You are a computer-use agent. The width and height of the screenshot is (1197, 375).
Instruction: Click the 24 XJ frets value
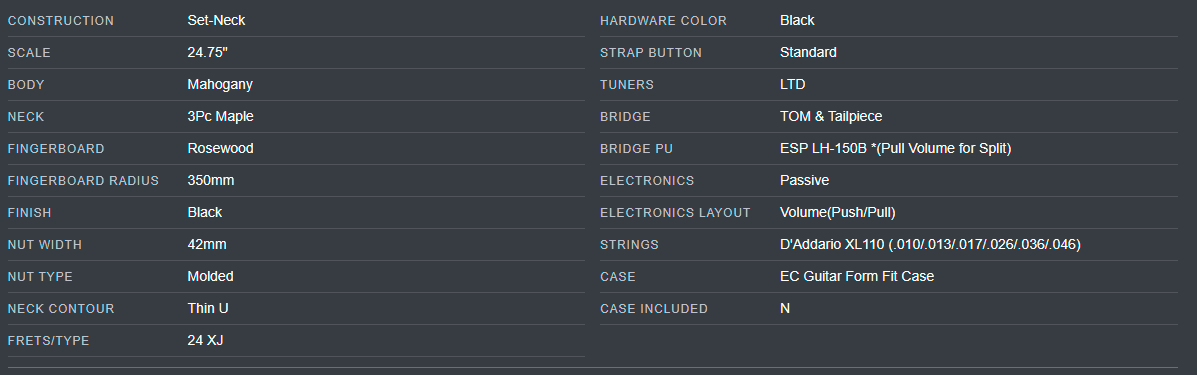pyautogui.click(x=205, y=341)
